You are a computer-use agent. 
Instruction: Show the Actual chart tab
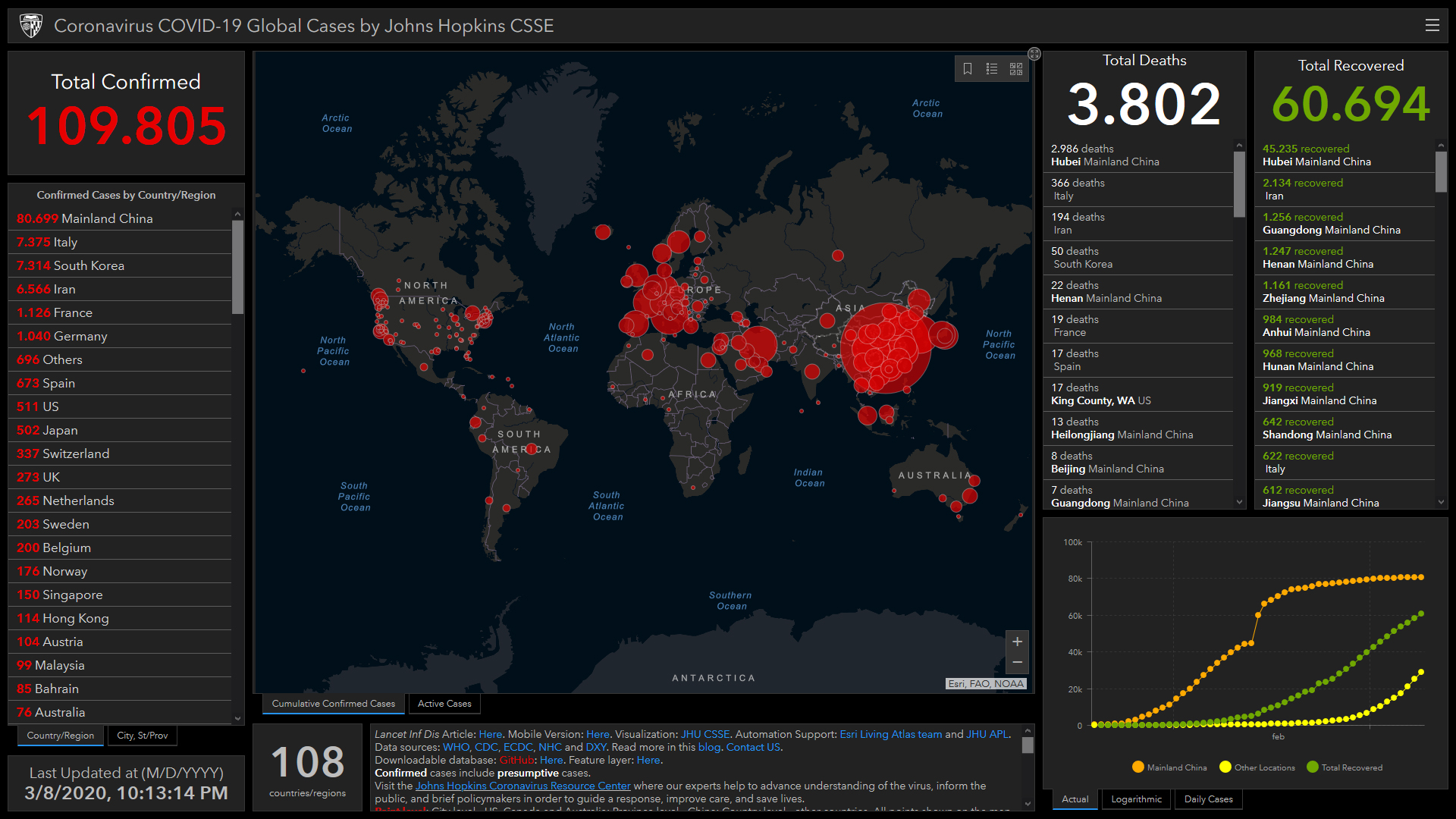[x=1075, y=799]
